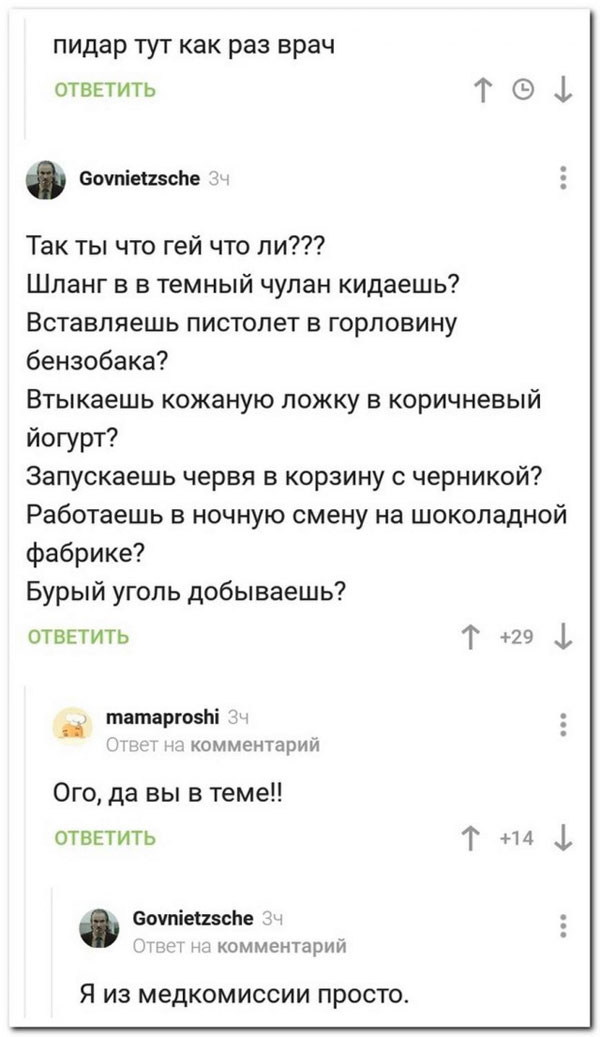600x1037 pixels.
Task: Click the clock icon on the top comment
Action: pyautogui.click(x=523, y=92)
